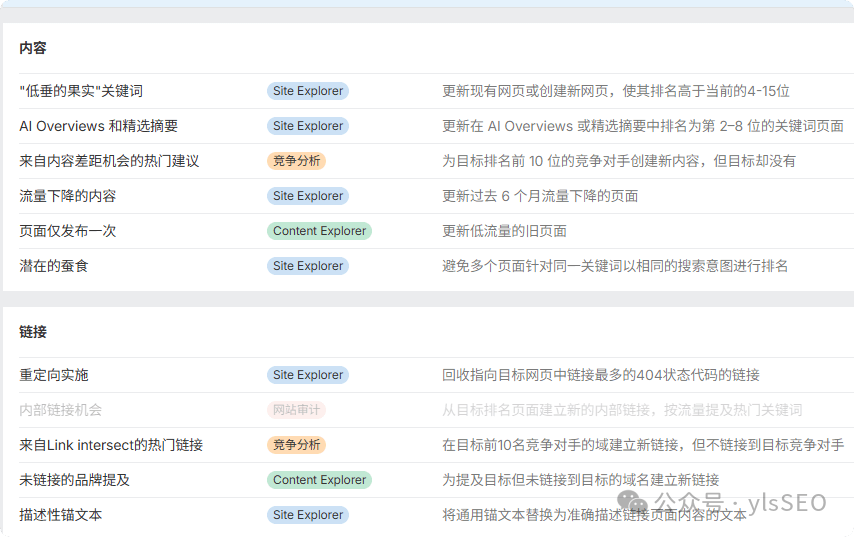Click Site Explorer badge beside AI Overviews 和精选摘要
Image resolution: width=854 pixels, height=537 pixels.
tap(308, 126)
